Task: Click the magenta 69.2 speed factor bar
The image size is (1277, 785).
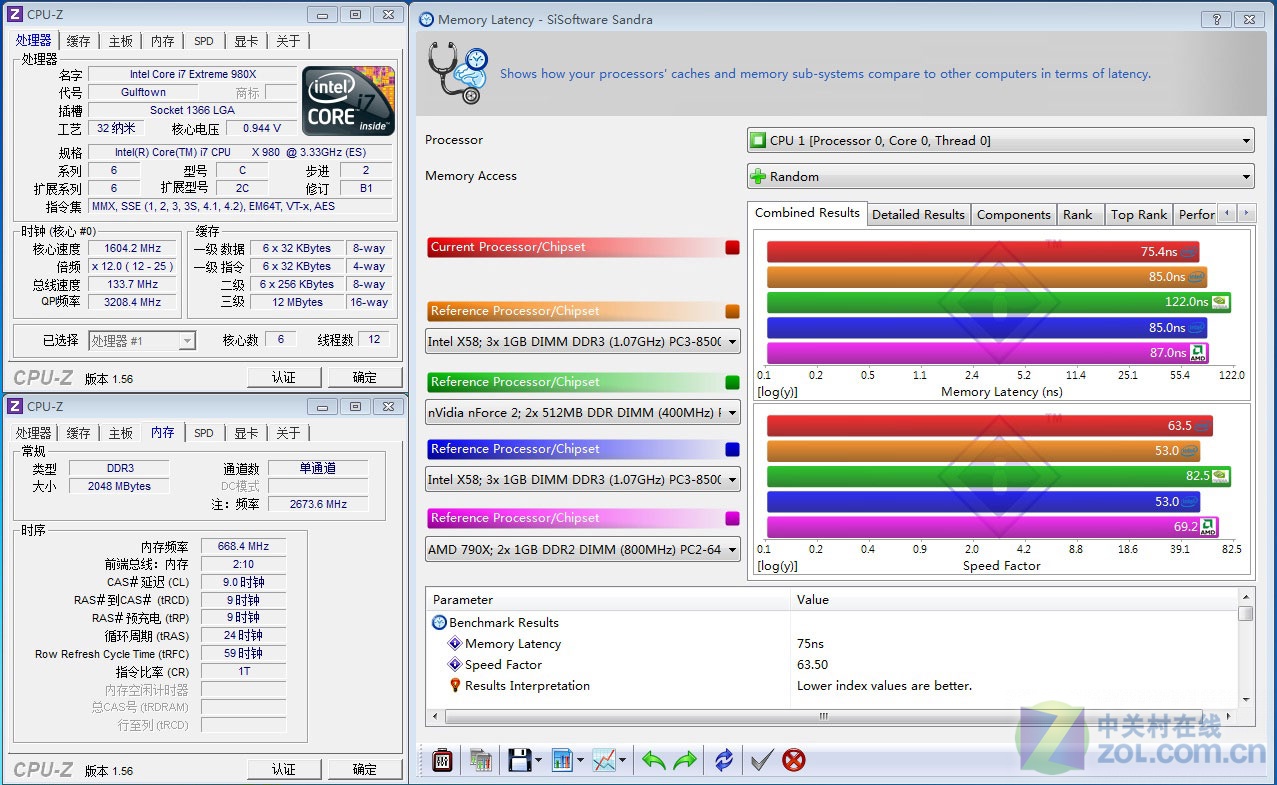Action: (x=992, y=526)
